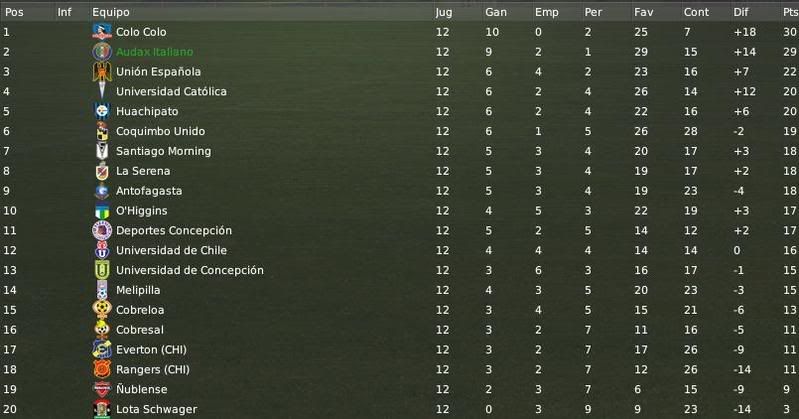Open the Lota Schwager team link
Viewport: 799px width, 419px height.
156,409
